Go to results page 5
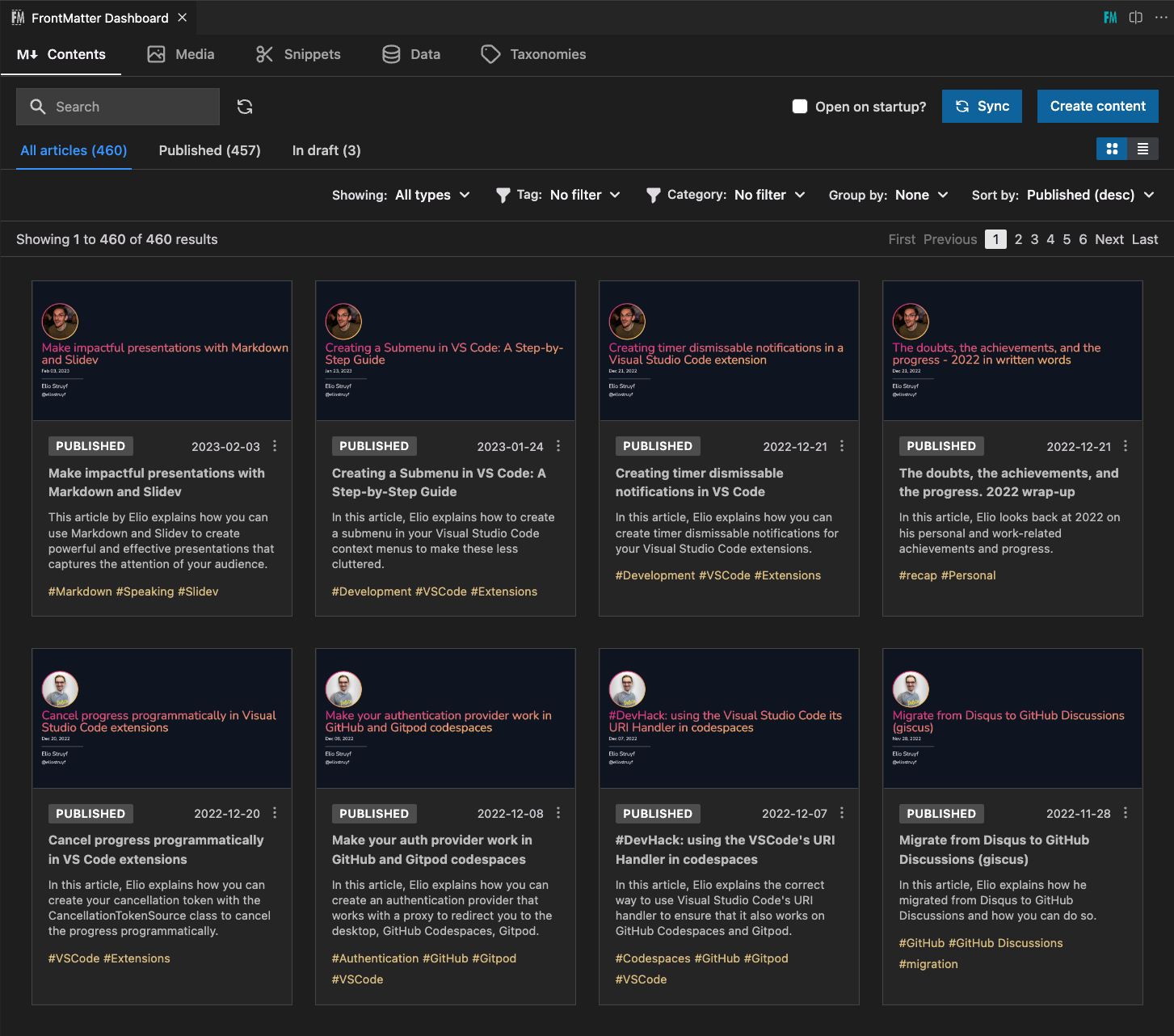 1067,239
